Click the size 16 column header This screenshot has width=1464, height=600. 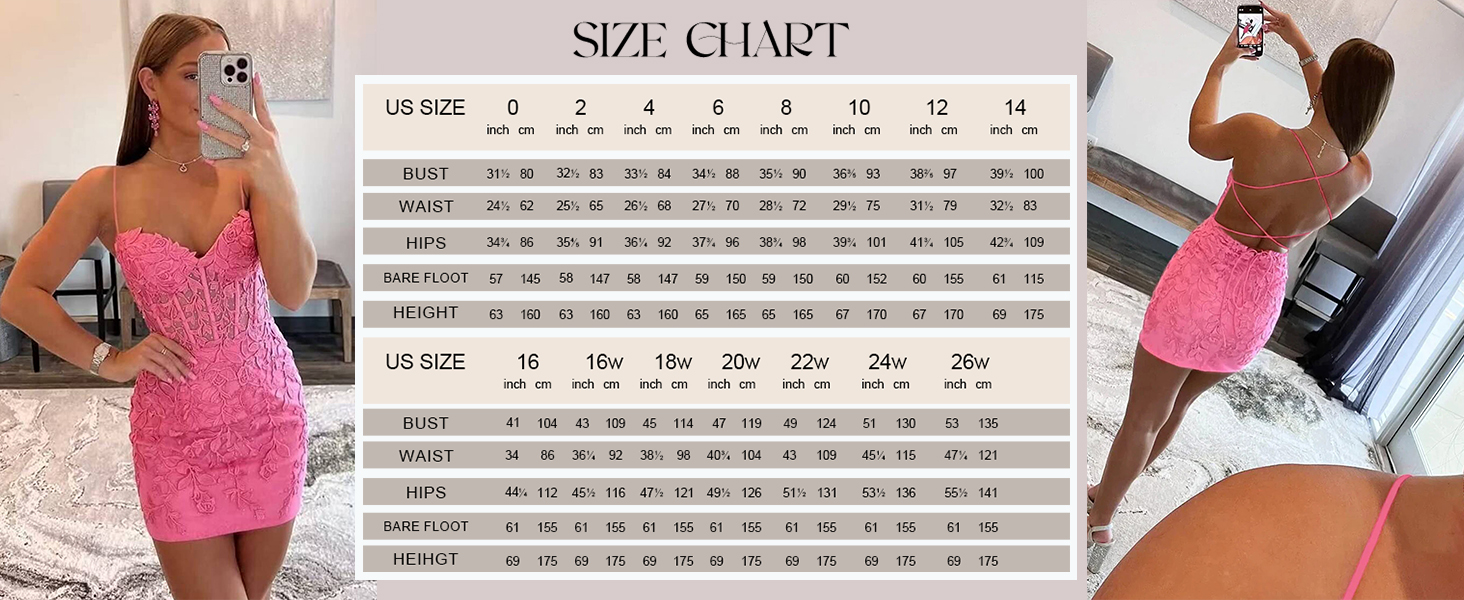(528, 362)
